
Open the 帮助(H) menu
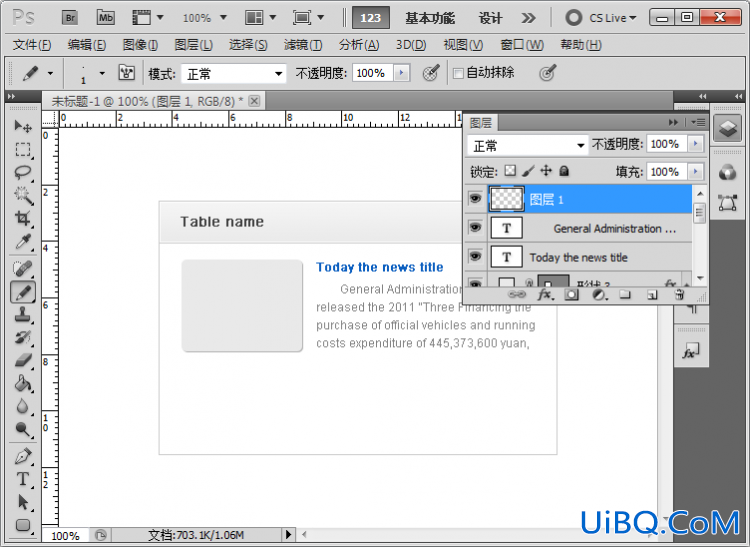point(581,45)
